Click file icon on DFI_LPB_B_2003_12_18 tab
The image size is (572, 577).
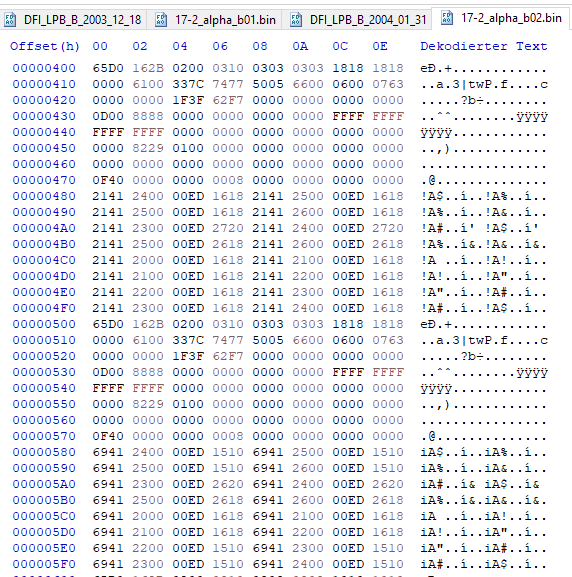[x=10, y=20]
